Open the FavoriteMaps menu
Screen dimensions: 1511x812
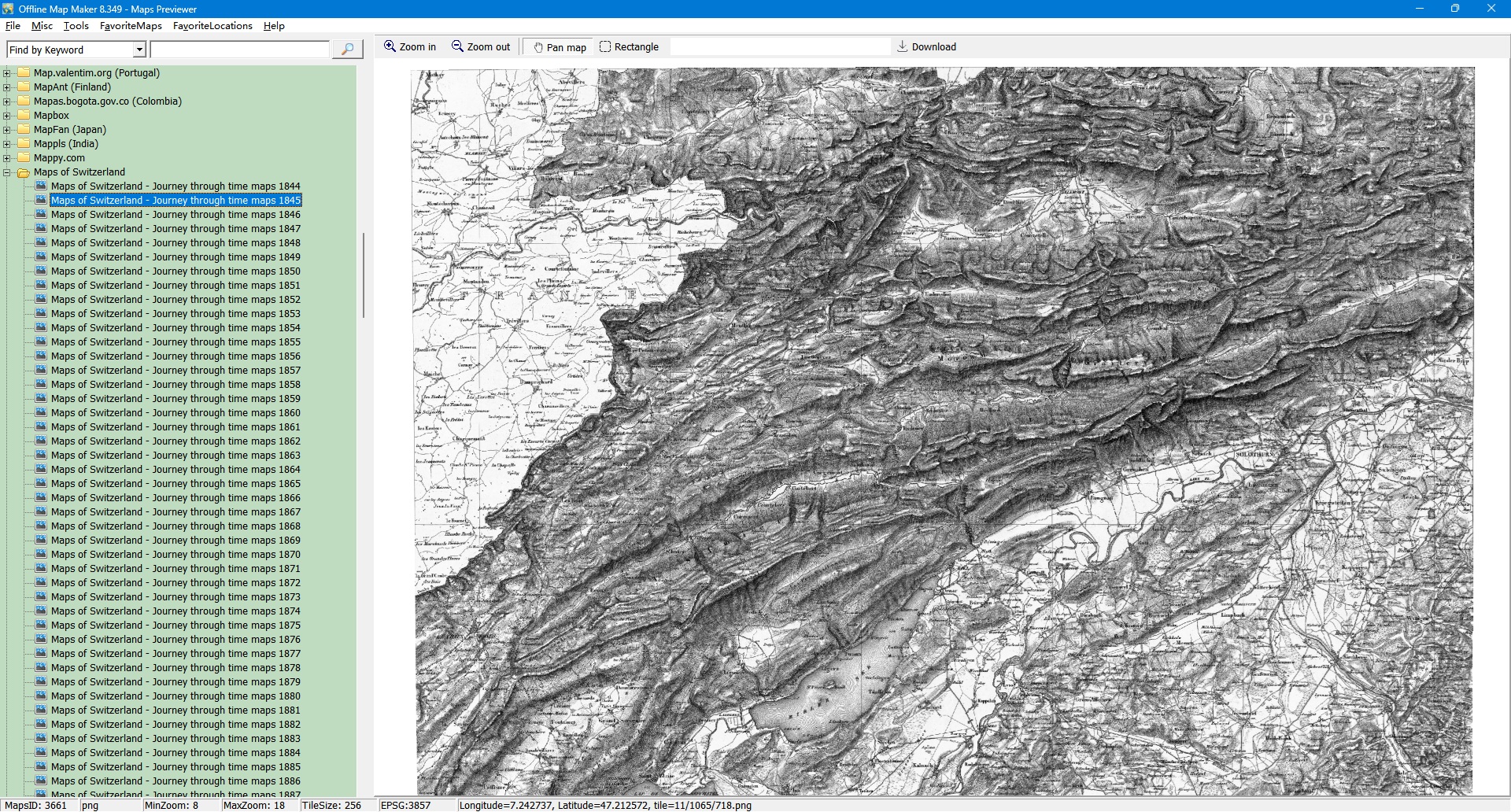tap(131, 26)
